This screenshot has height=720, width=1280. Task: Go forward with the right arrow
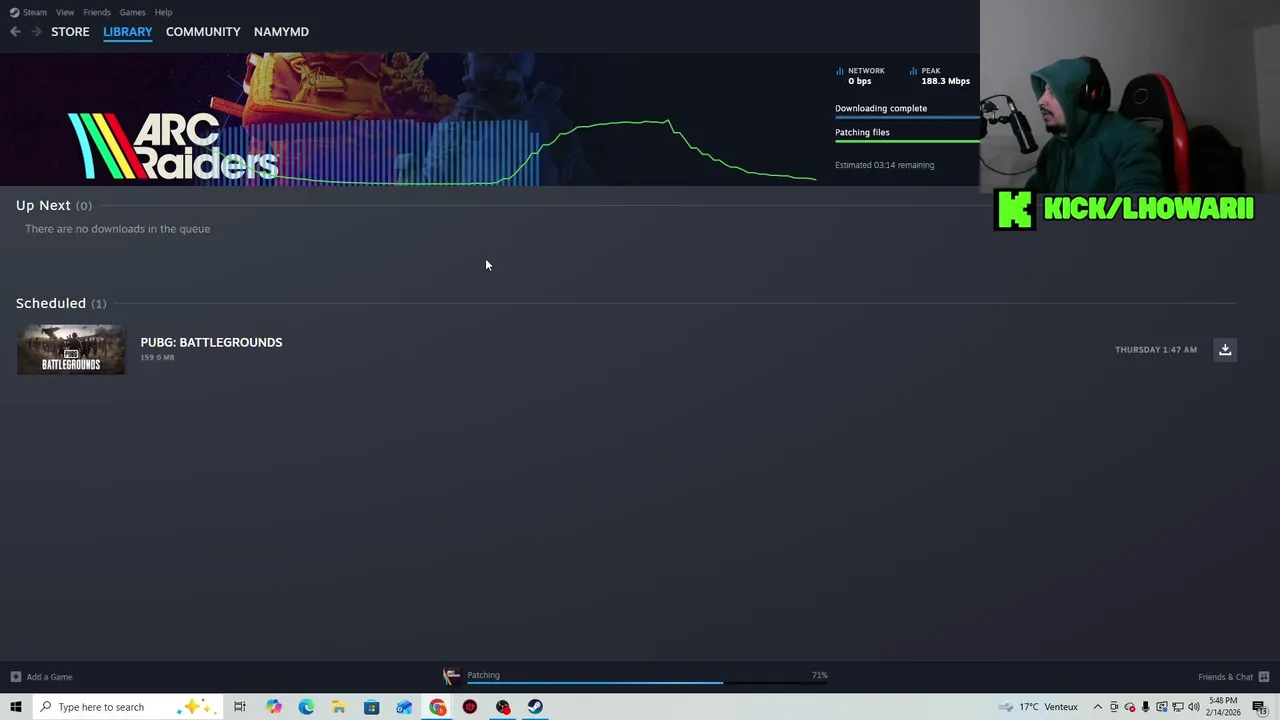(x=36, y=32)
